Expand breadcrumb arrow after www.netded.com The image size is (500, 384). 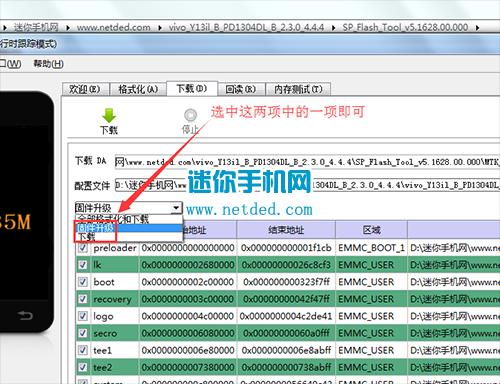coord(160,28)
